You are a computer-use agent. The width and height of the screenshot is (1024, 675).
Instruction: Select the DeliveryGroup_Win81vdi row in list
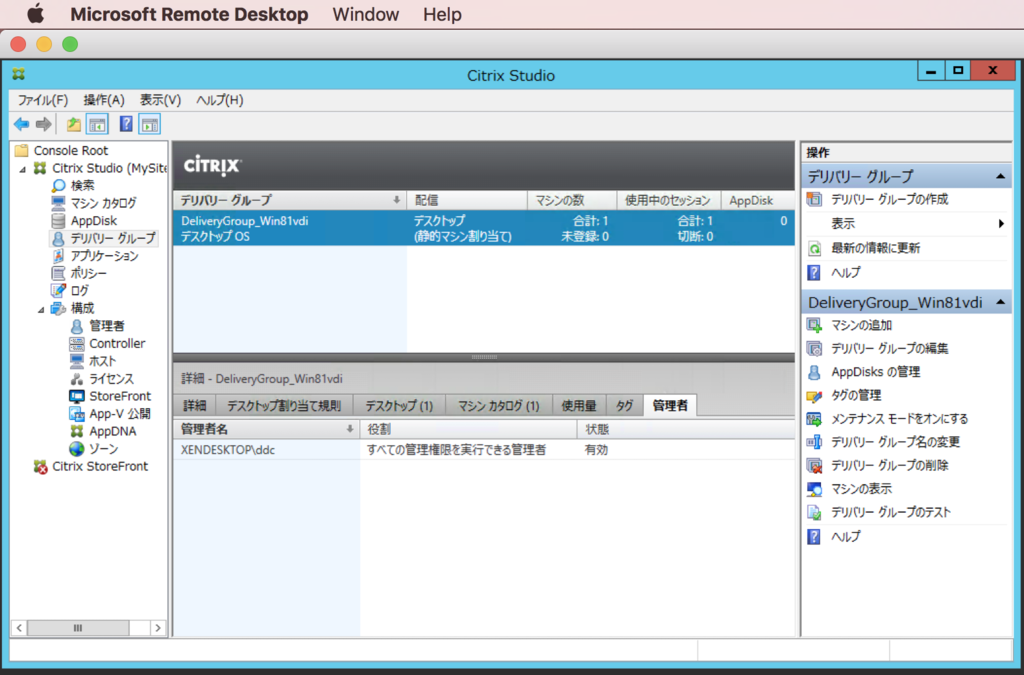click(484, 228)
